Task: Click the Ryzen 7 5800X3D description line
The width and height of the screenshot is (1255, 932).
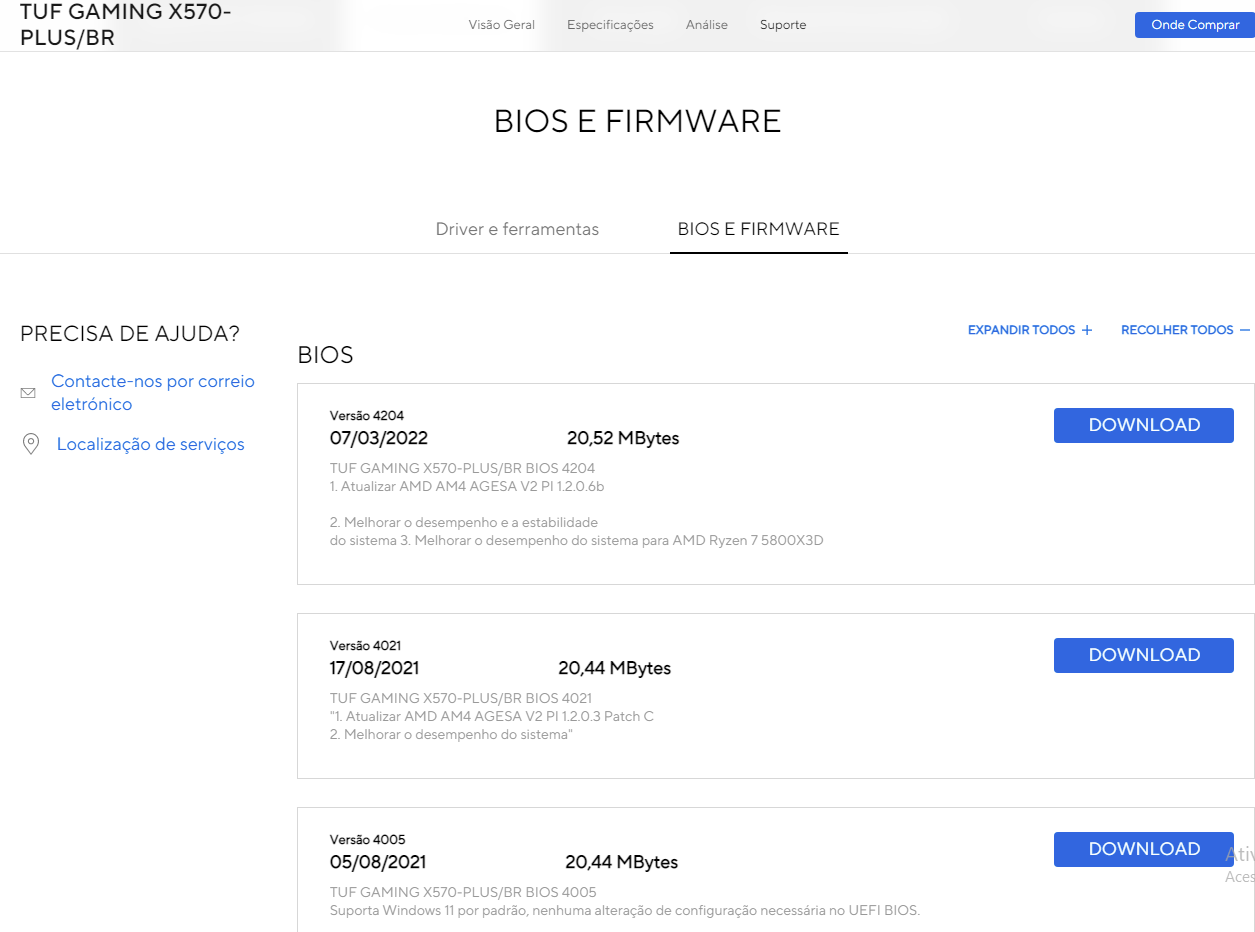Action: click(576, 541)
